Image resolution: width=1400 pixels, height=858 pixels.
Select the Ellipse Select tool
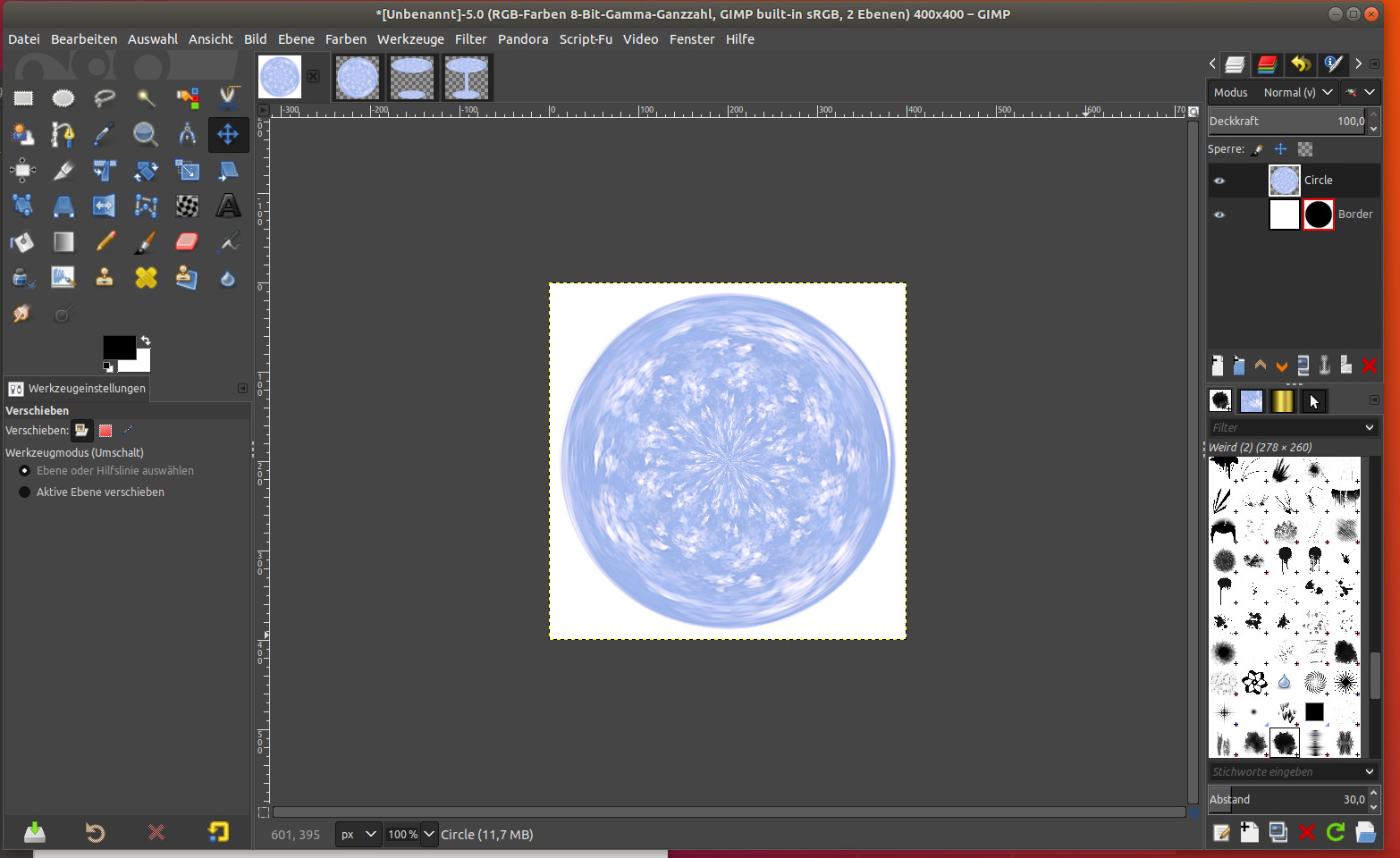pyautogui.click(x=63, y=98)
